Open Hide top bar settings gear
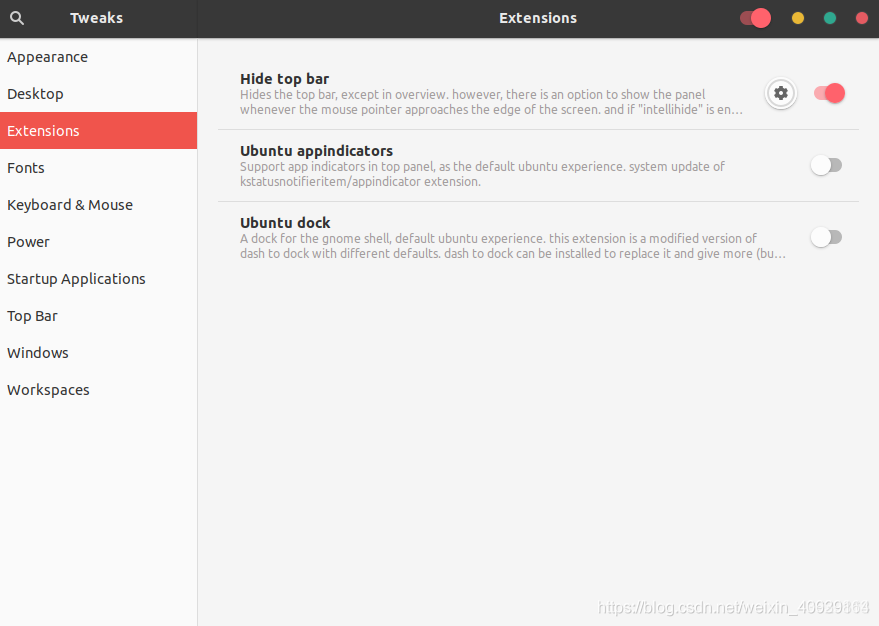 [x=780, y=93]
